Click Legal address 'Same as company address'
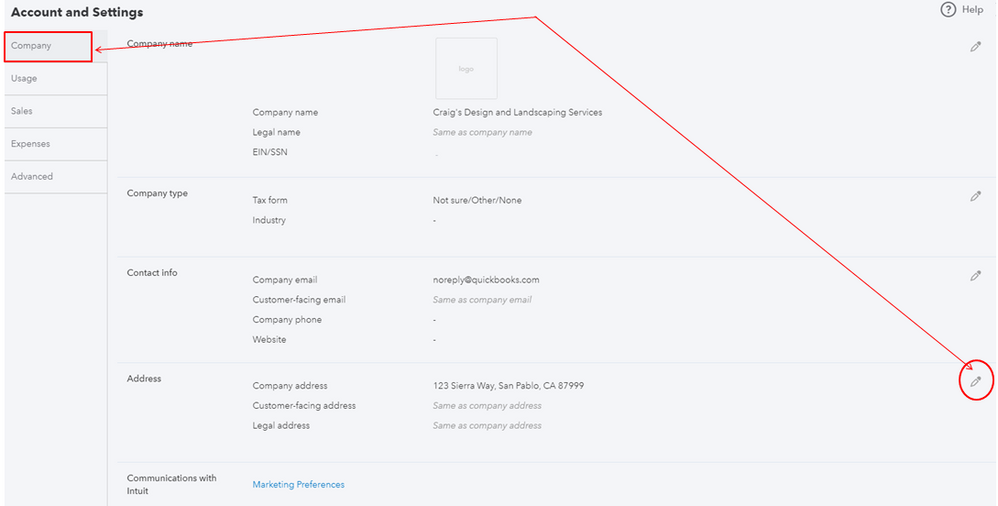This screenshot has width=998, height=506. tap(487, 426)
